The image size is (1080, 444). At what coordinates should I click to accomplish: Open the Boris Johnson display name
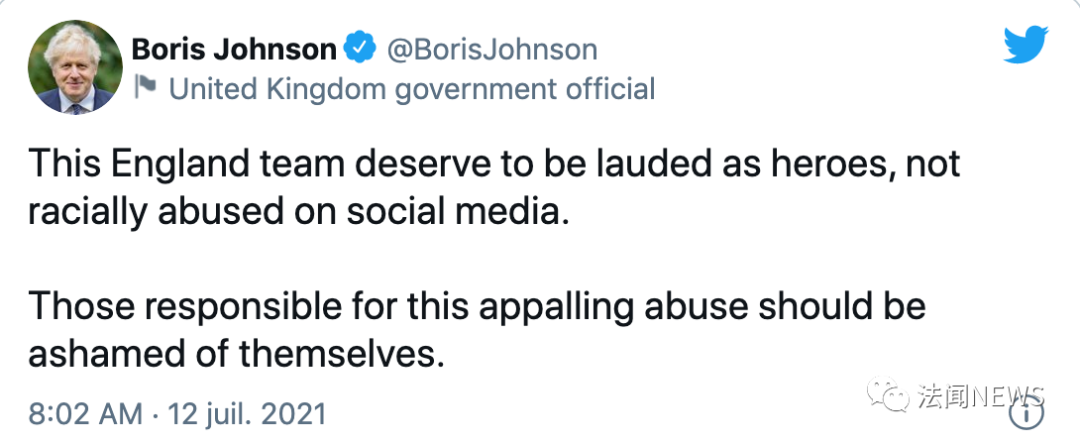pos(235,49)
